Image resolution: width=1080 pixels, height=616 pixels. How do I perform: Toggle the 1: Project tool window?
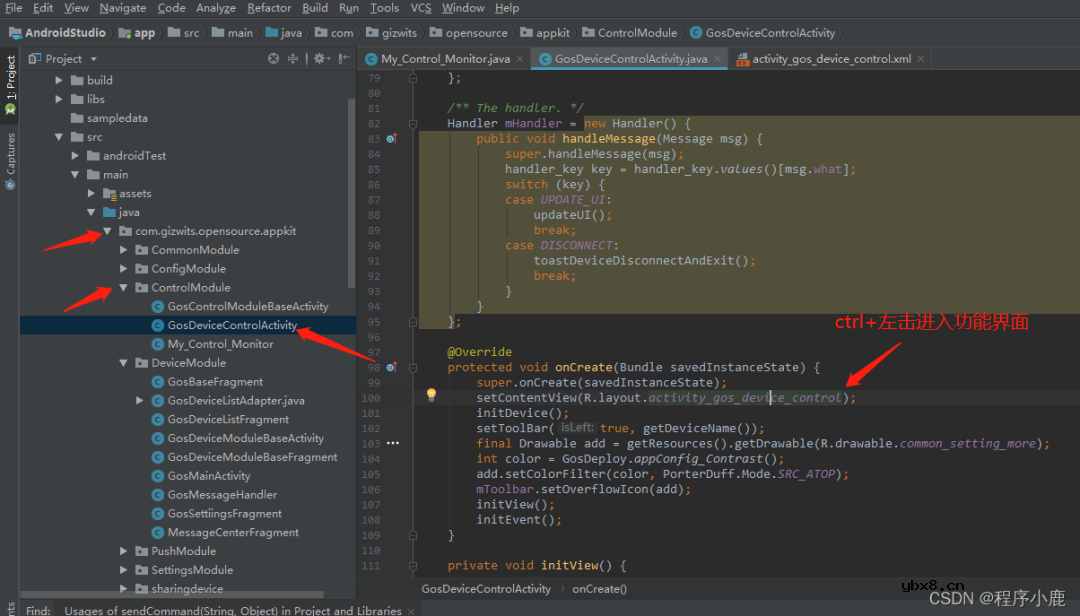(10, 84)
